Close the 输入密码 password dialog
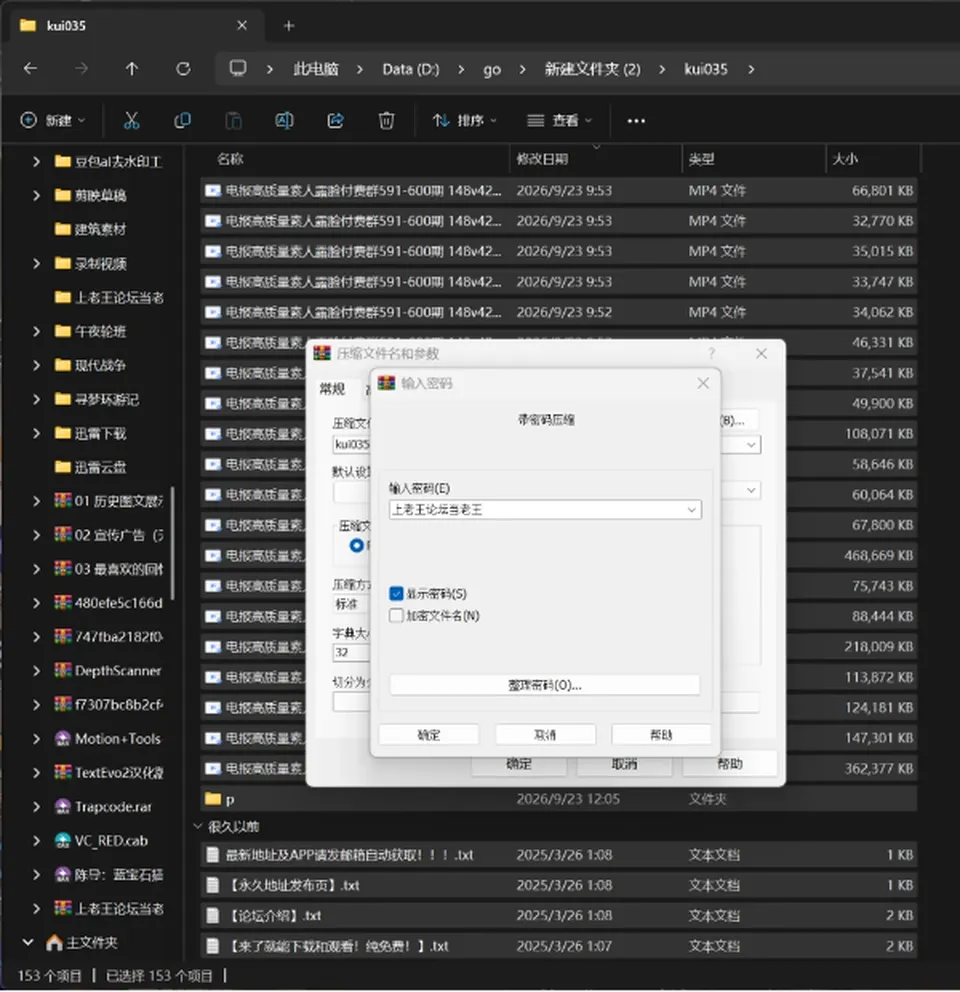 point(702,383)
